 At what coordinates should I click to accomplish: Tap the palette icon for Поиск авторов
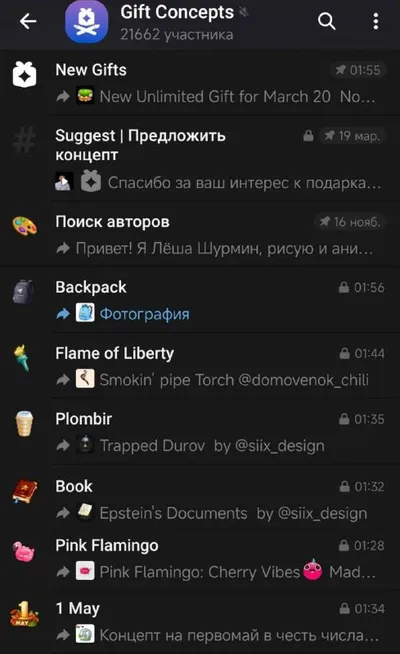point(25,226)
